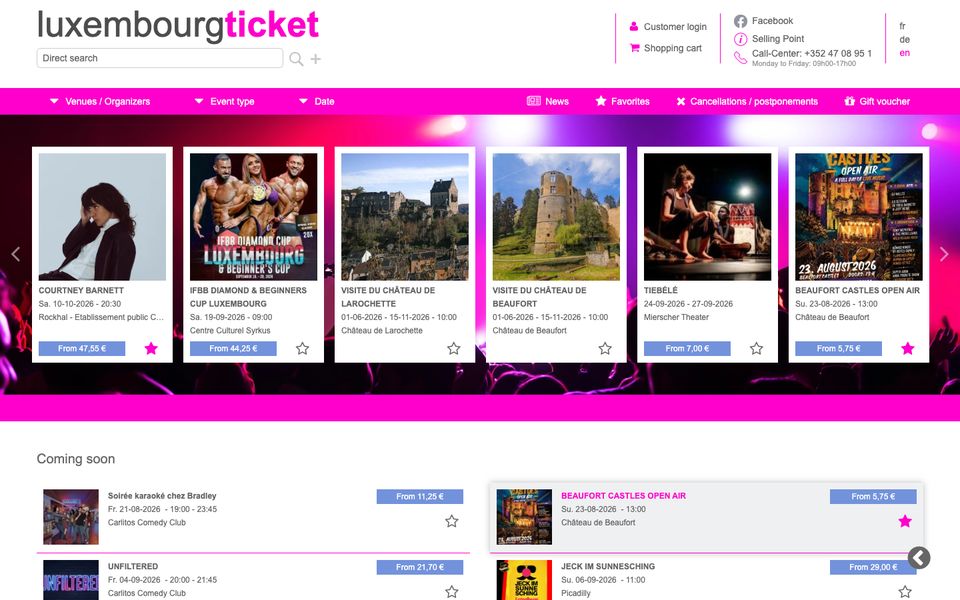Click the Shopping cart icon
Screen dimensions: 960x600
coord(634,48)
